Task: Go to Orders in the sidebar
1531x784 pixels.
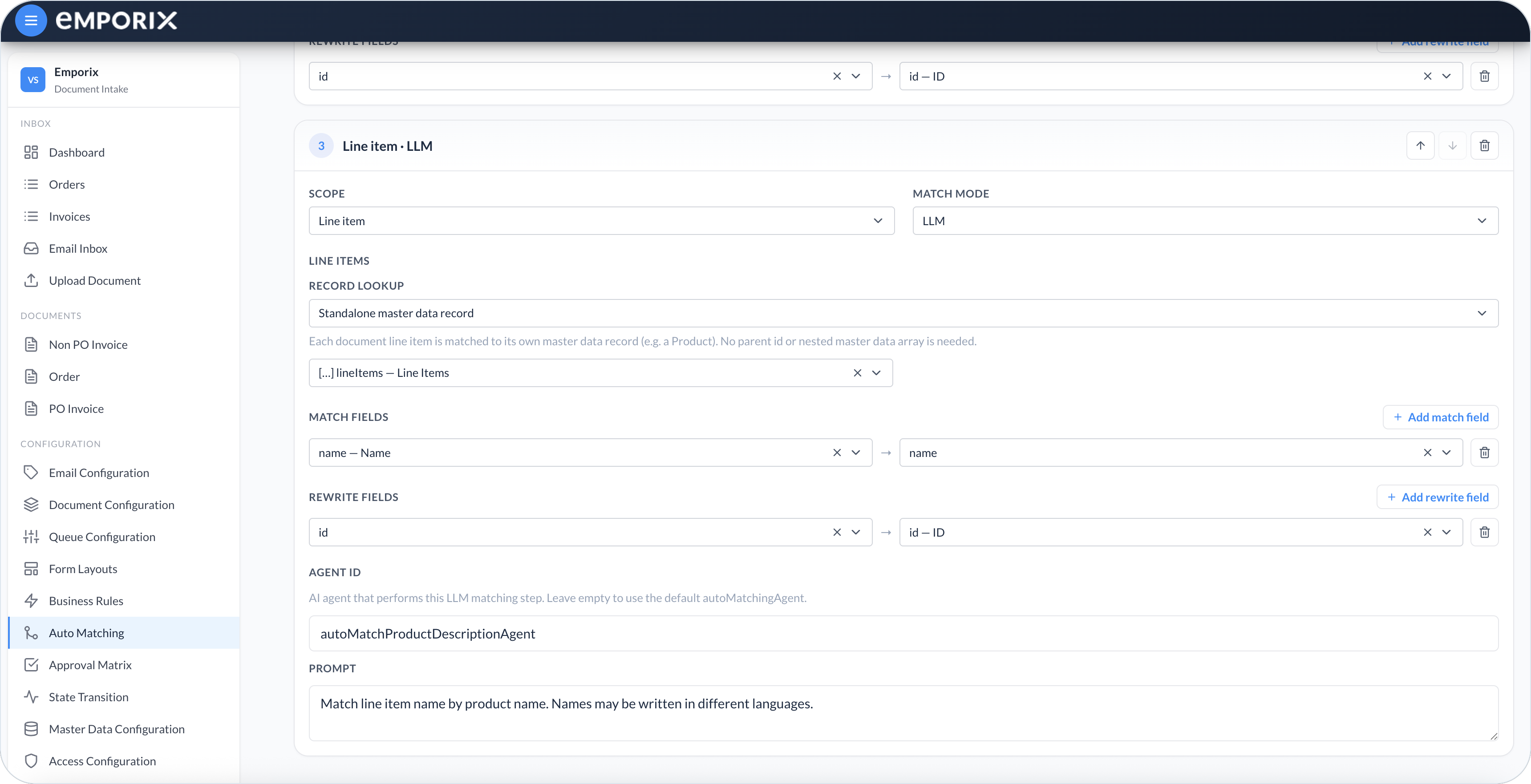Action: pyautogui.click(x=124, y=184)
